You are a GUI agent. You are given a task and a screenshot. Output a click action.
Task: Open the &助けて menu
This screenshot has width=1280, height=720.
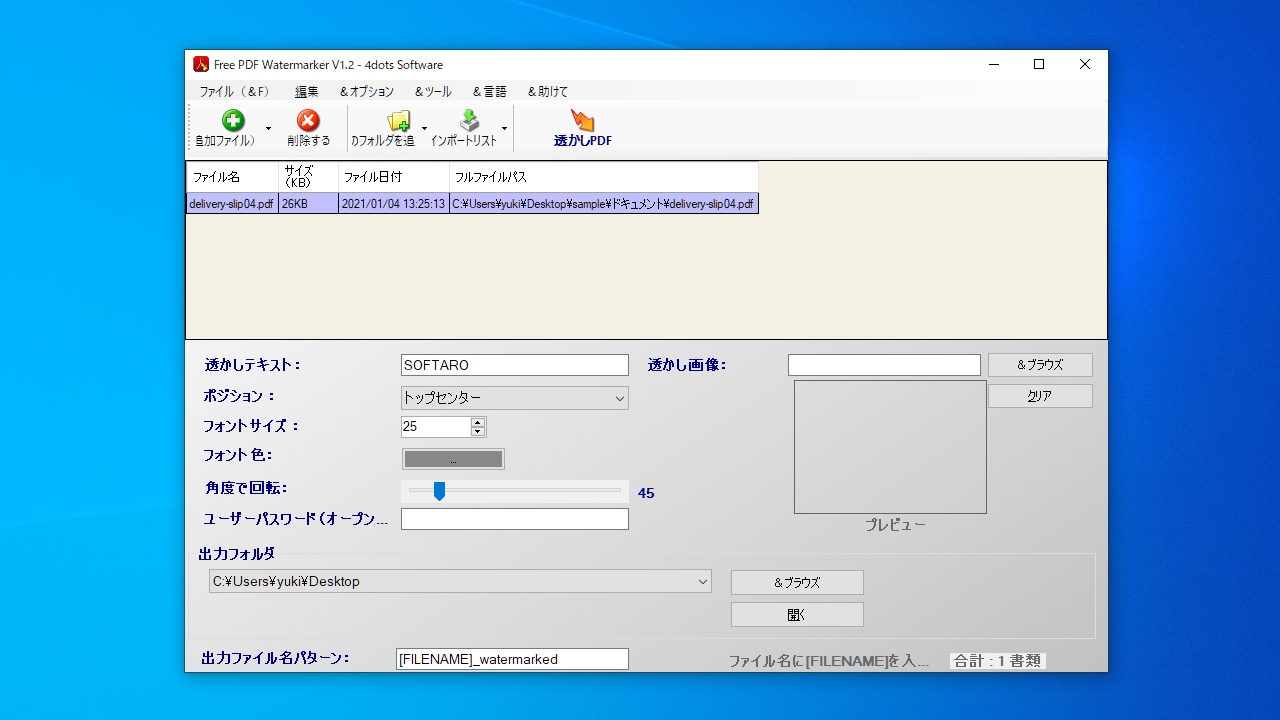[x=548, y=91]
